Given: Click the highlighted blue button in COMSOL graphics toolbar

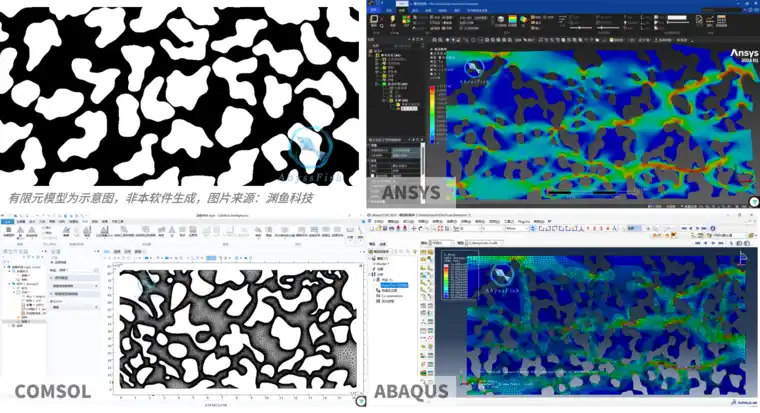Looking at the screenshot, I should coord(211,258).
